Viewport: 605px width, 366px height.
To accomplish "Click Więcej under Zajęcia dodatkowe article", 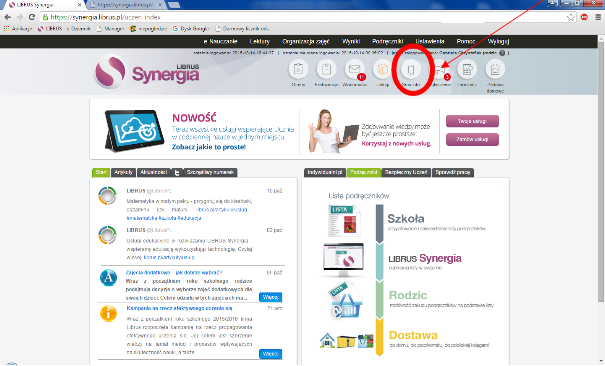I will tap(270, 297).
